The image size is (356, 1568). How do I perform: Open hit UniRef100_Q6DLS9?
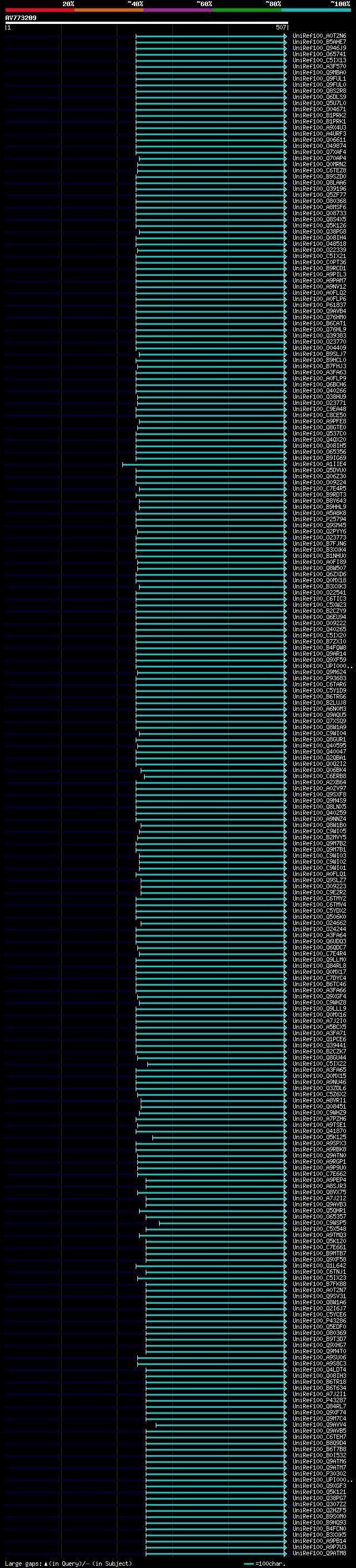pos(319,97)
